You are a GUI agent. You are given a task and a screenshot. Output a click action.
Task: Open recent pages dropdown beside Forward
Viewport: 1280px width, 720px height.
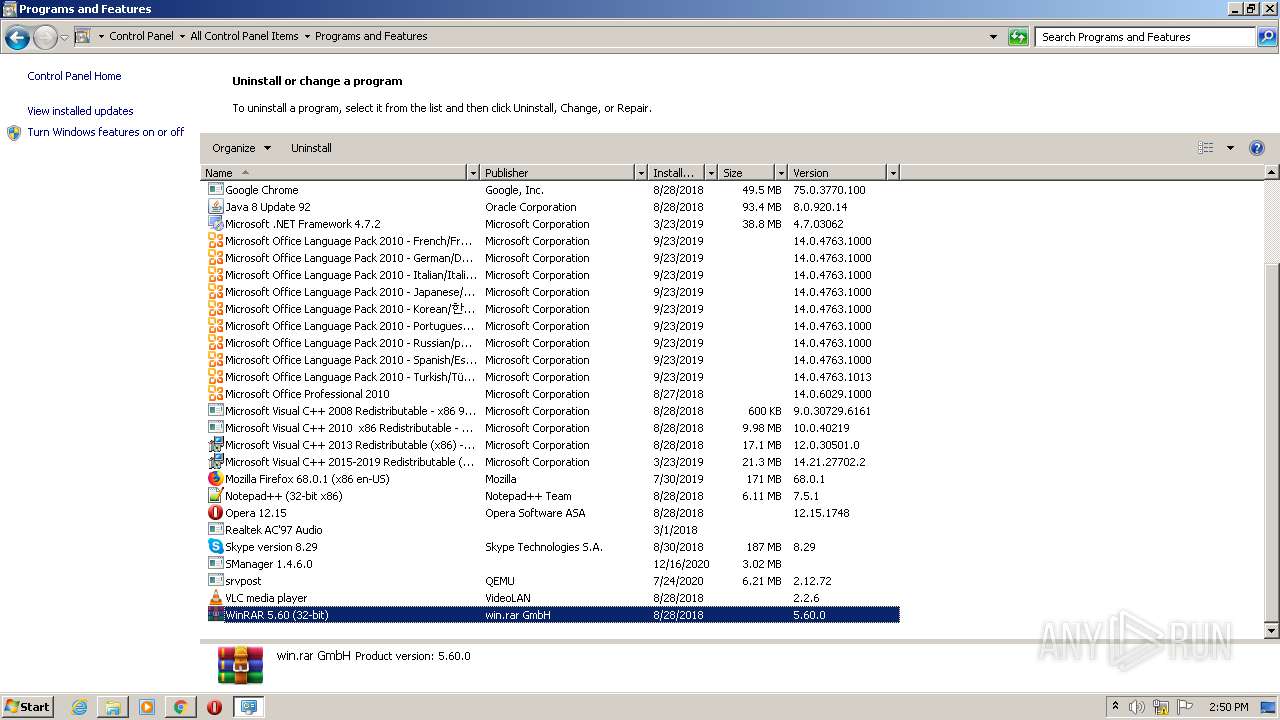(64, 38)
